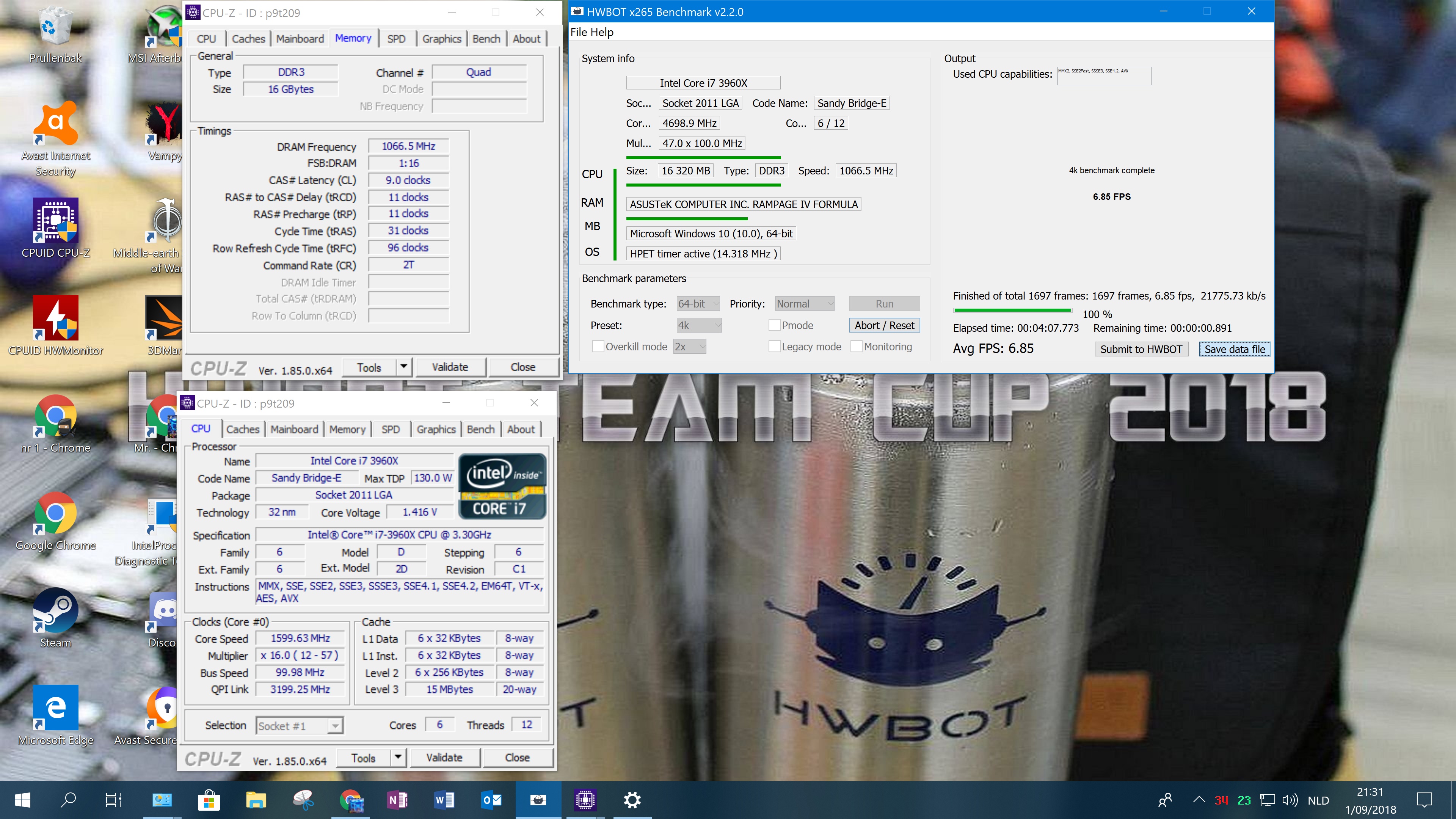Image resolution: width=1456 pixels, height=819 pixels.
Task: Enable the Pmode checkbox
Action: coord(774,326)
